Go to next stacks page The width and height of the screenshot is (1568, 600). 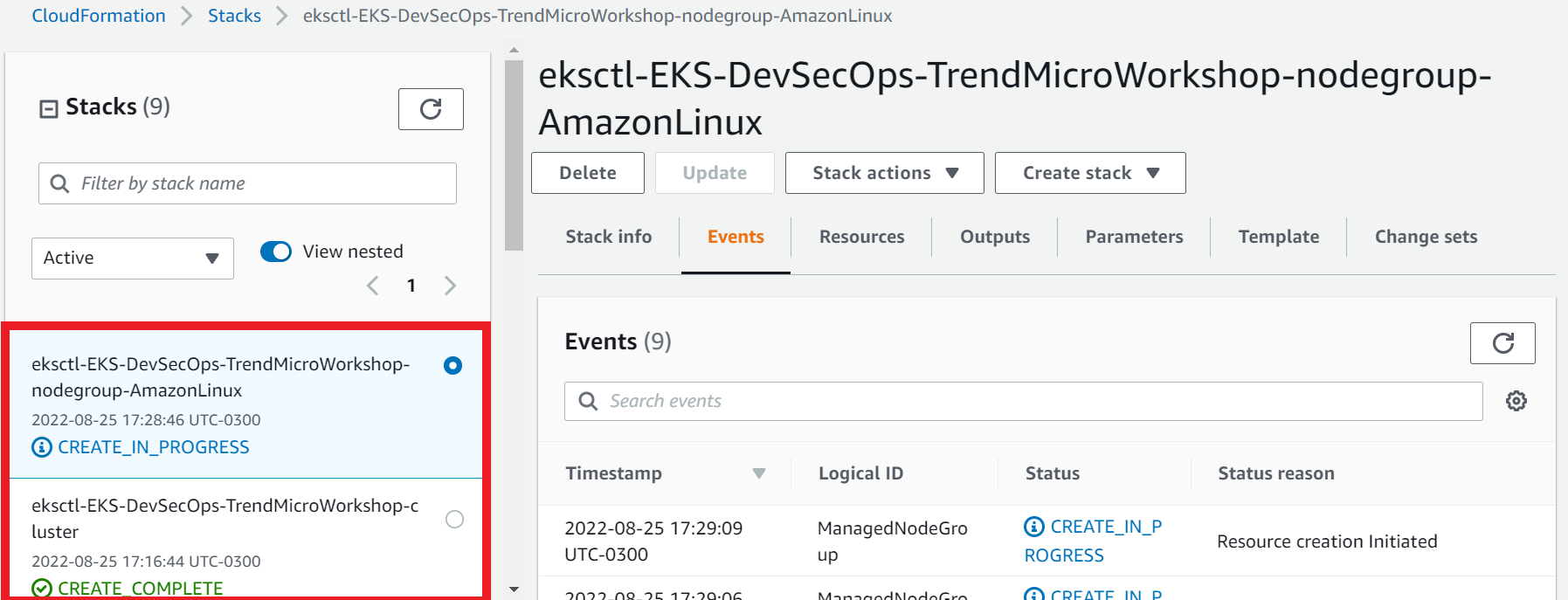(x=450, y=286)
